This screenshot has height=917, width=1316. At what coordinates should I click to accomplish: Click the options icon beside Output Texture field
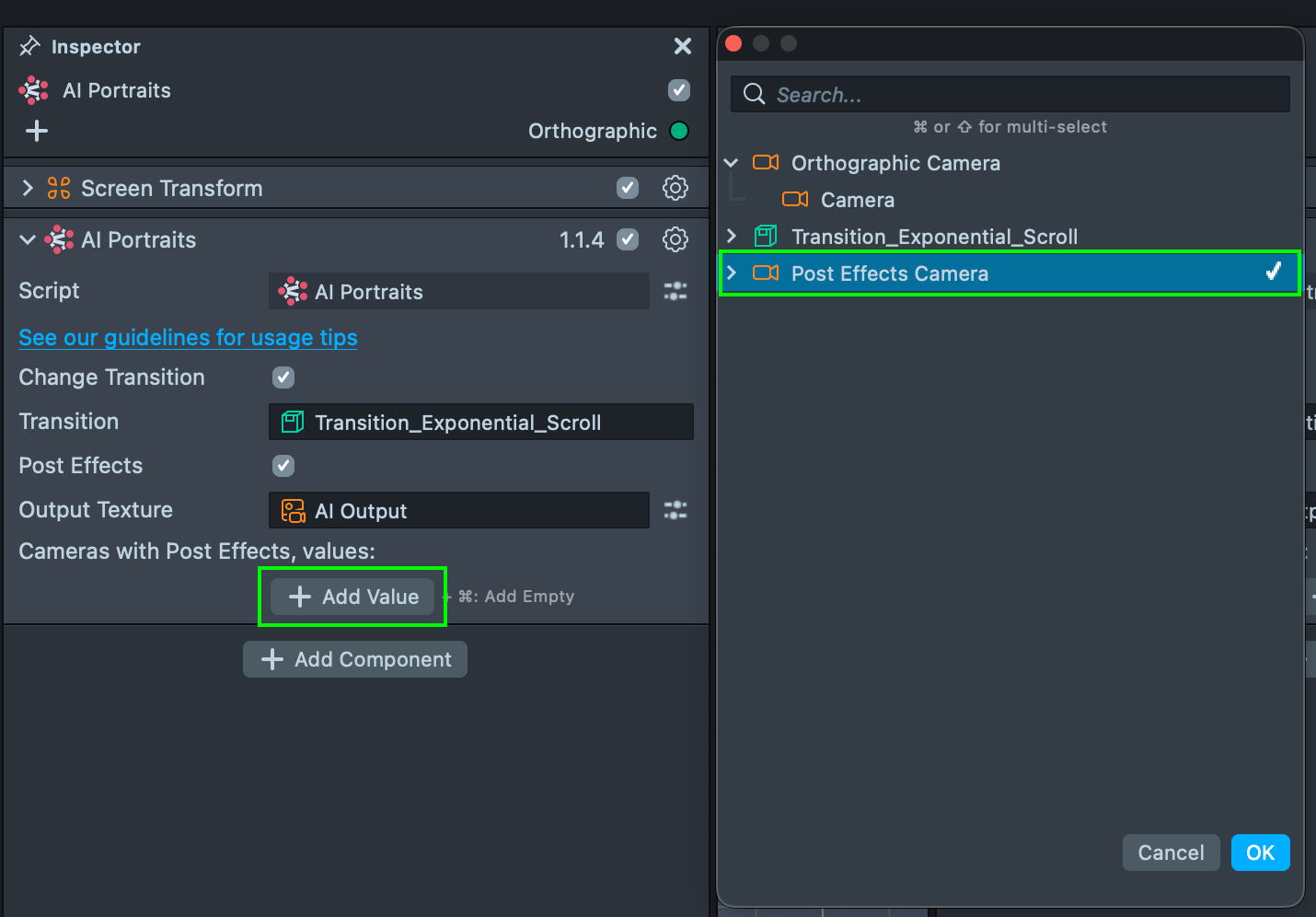[675, 510]
